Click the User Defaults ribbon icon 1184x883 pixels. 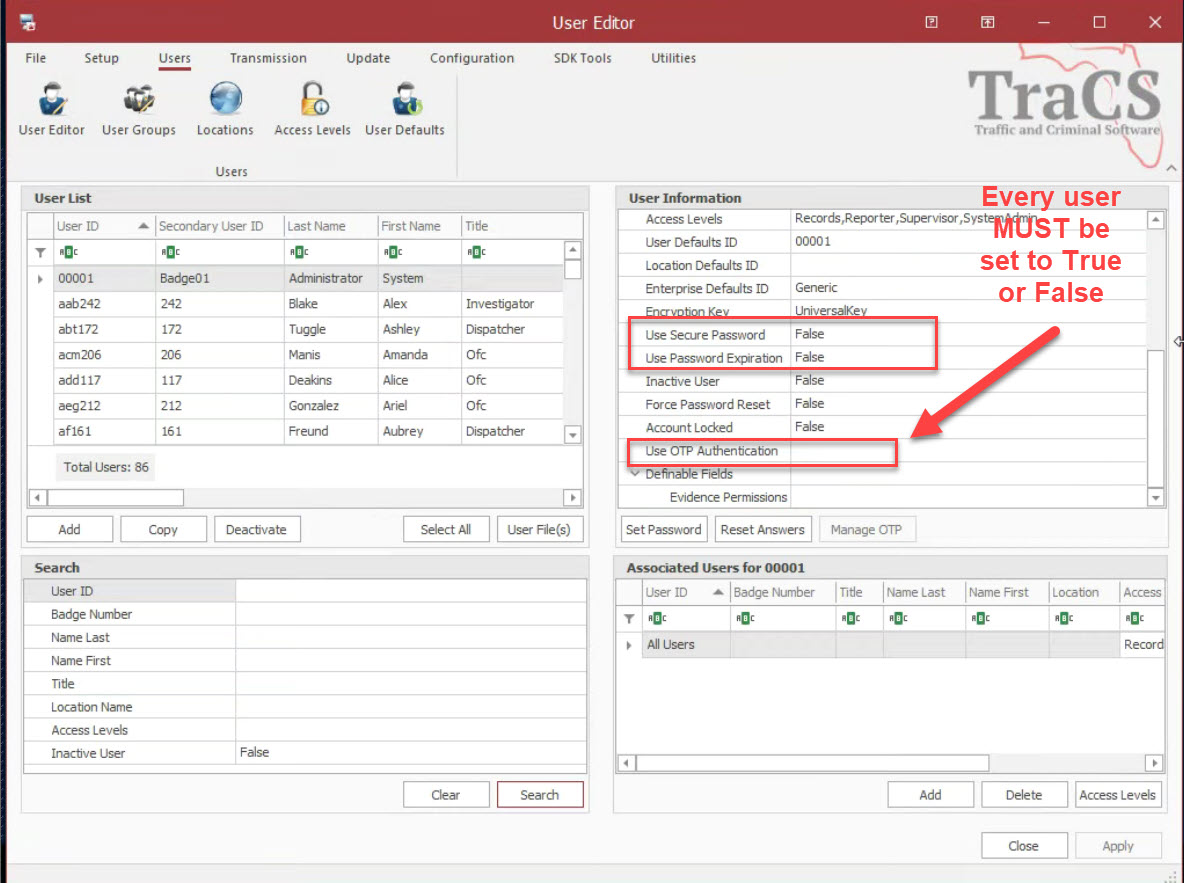pyautogui.click(x=404, y=108)
